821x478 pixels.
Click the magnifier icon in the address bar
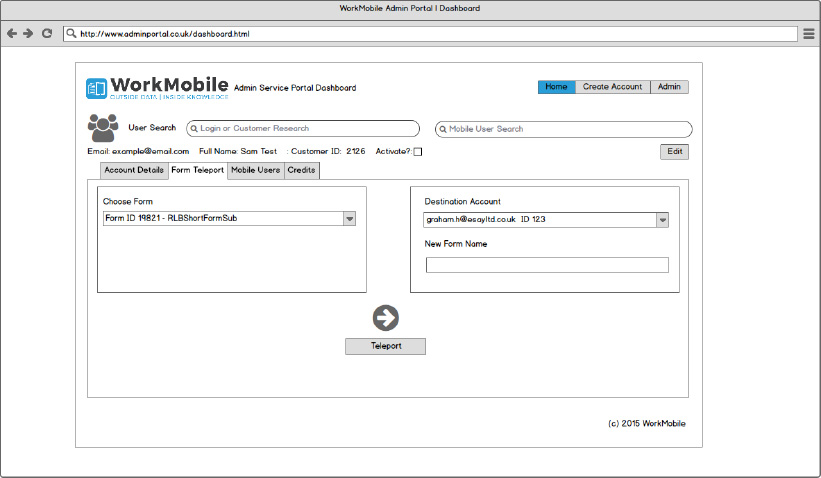point(71,34)
